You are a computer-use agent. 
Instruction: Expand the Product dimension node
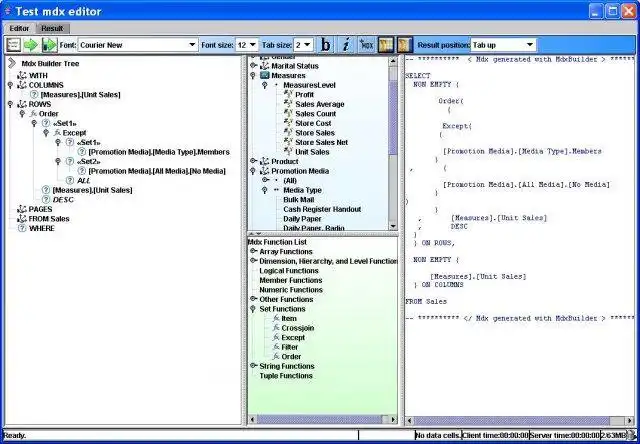click(253, 162)
